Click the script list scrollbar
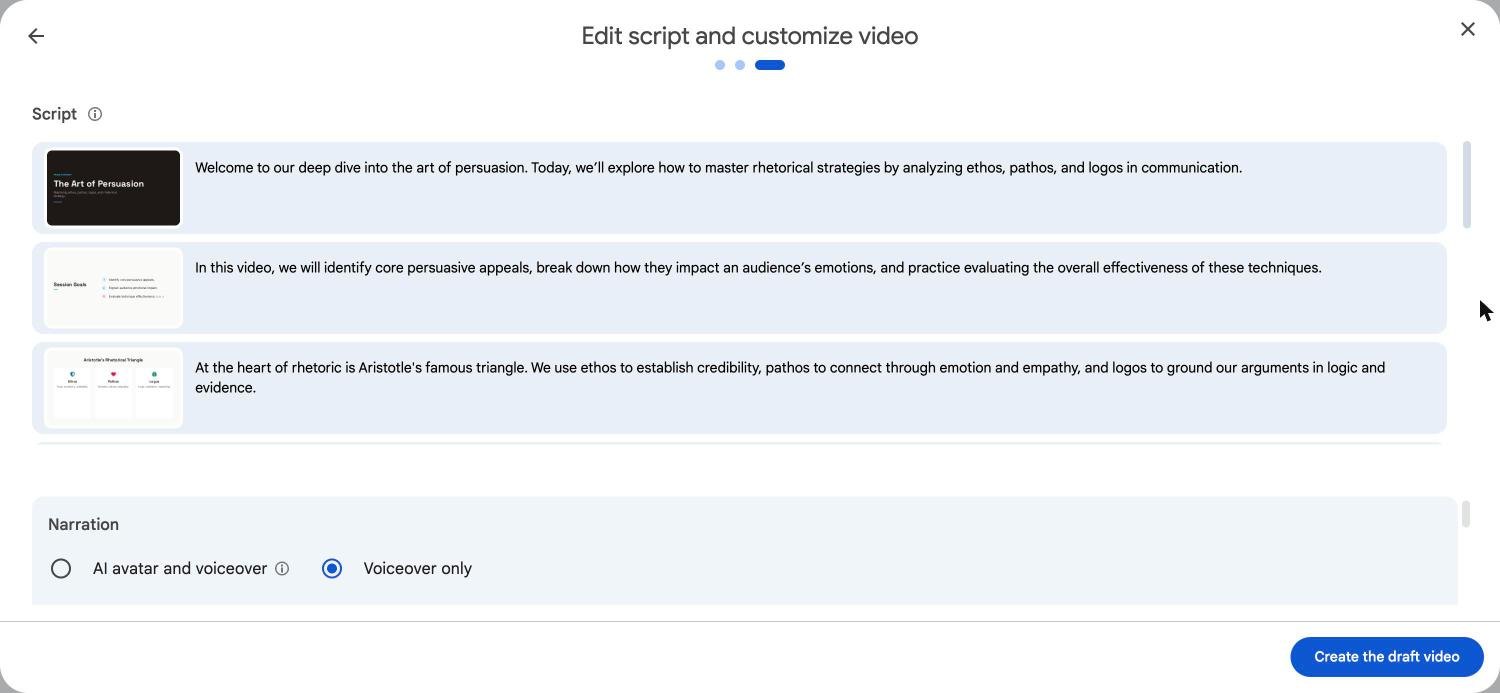 [1466, 185]
